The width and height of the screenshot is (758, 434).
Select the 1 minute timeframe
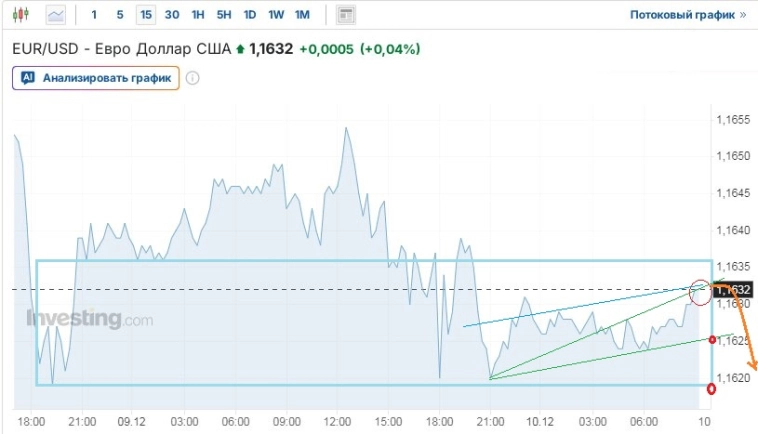(x=95, y=15)
